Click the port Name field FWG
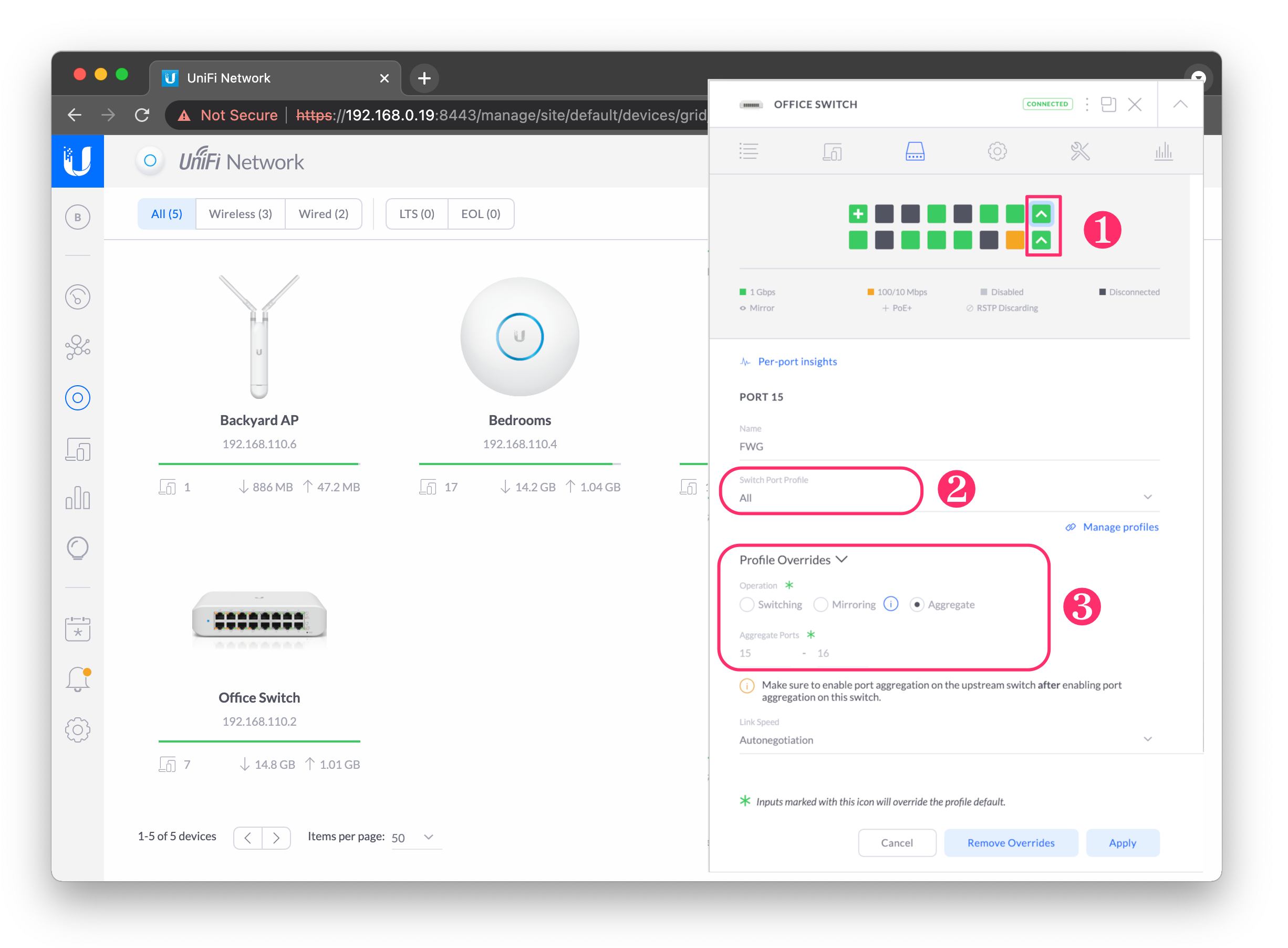Image resolution: width=1288 pixels, height=948 pixels. [x=949, y=447]
